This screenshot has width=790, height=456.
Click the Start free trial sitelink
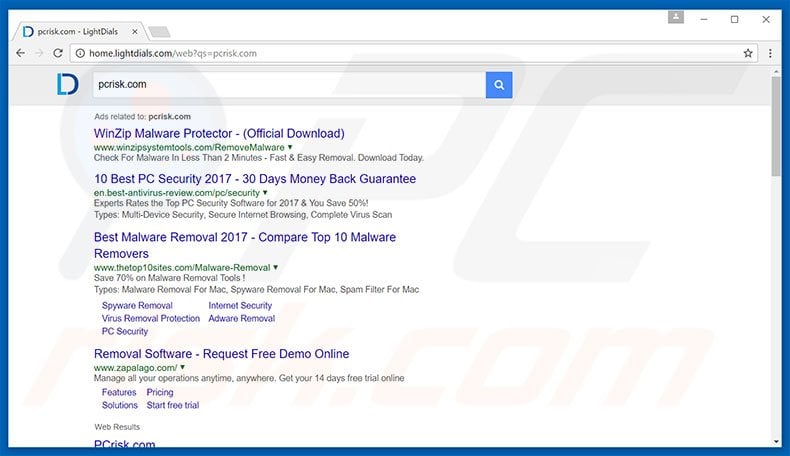coord(173,405)
